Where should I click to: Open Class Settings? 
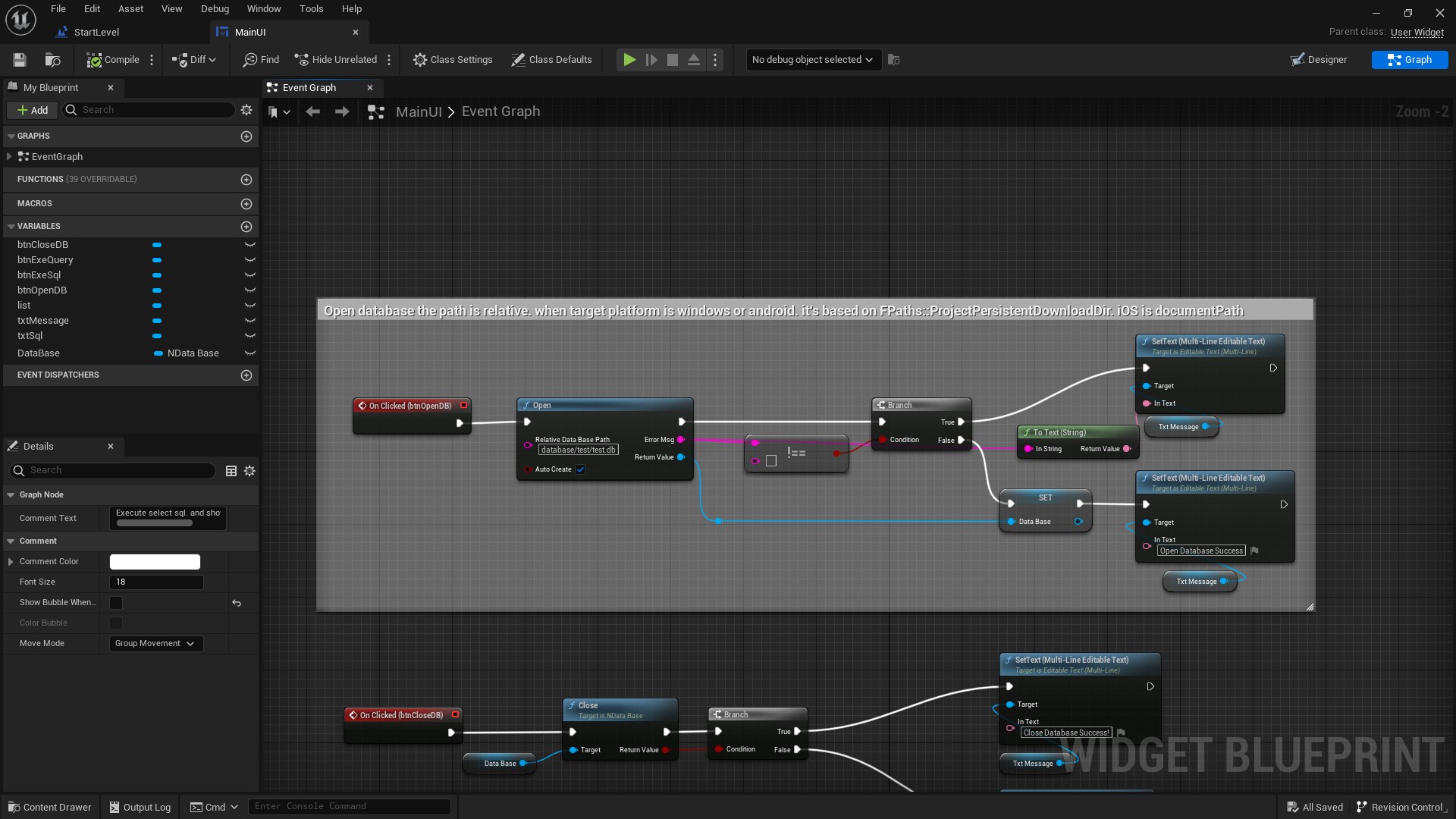click(453, 60)
